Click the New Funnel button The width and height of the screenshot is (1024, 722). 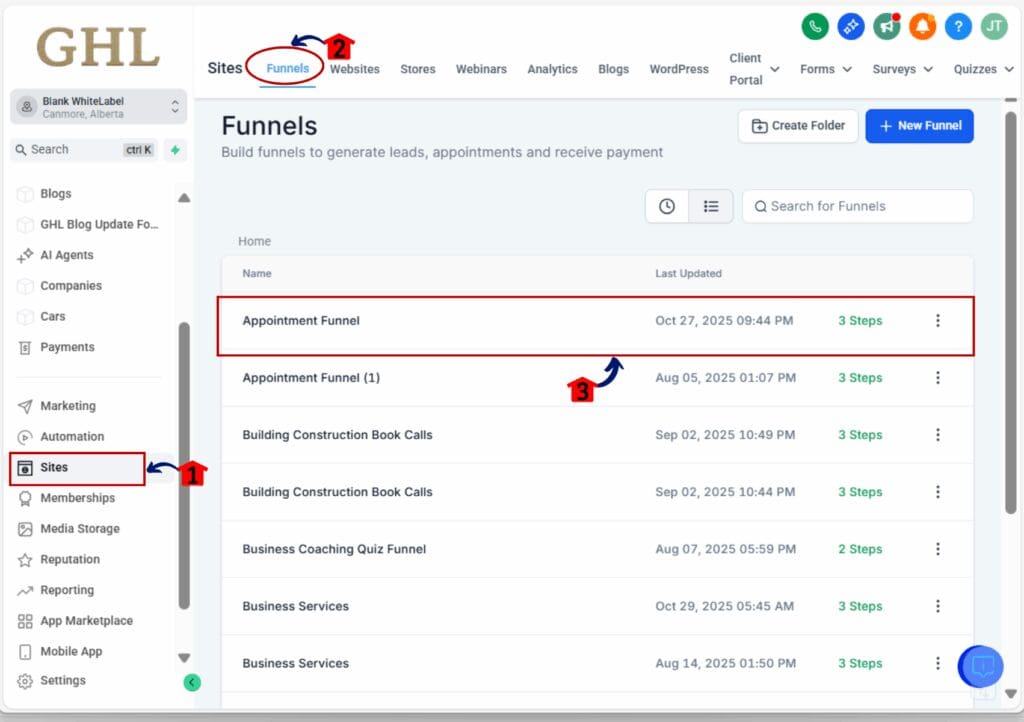[919, 126]
